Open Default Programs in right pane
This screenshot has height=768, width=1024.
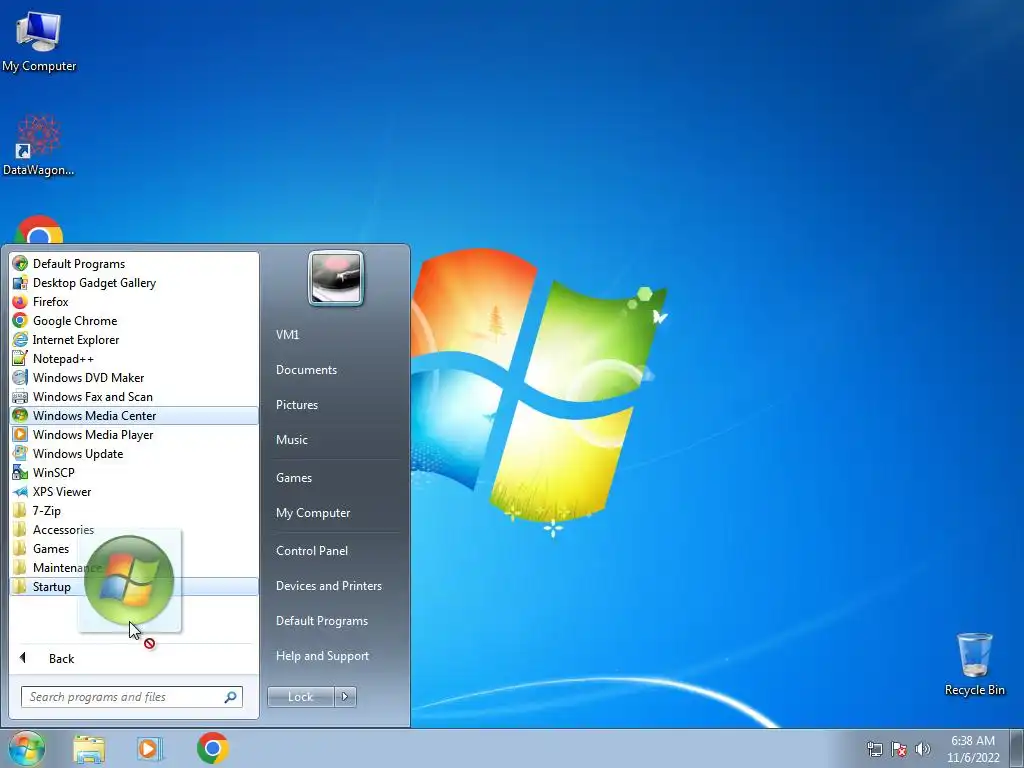[x=321, y=621]
